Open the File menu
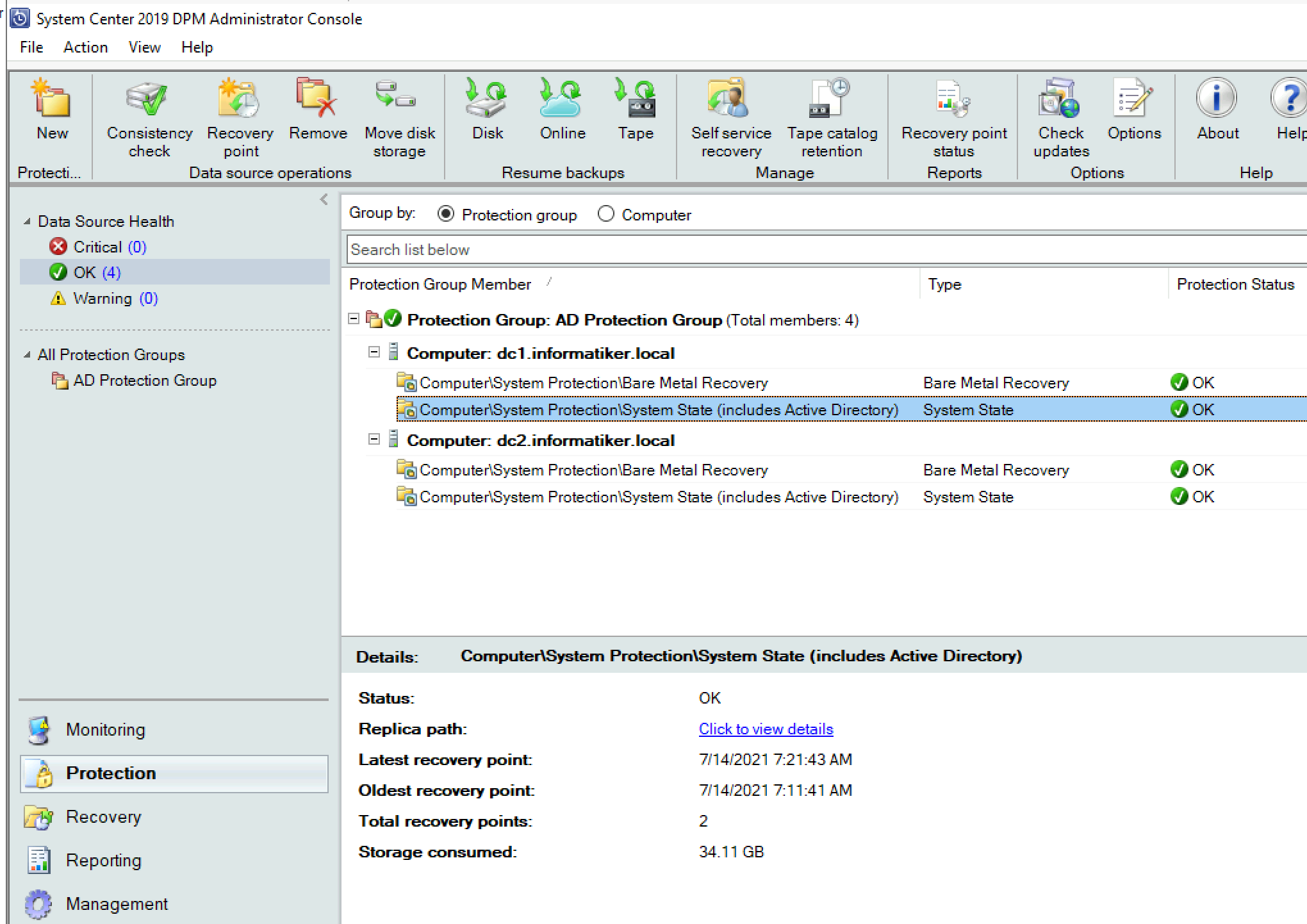This screenshot has width=1307, height=924. [31, 47]
